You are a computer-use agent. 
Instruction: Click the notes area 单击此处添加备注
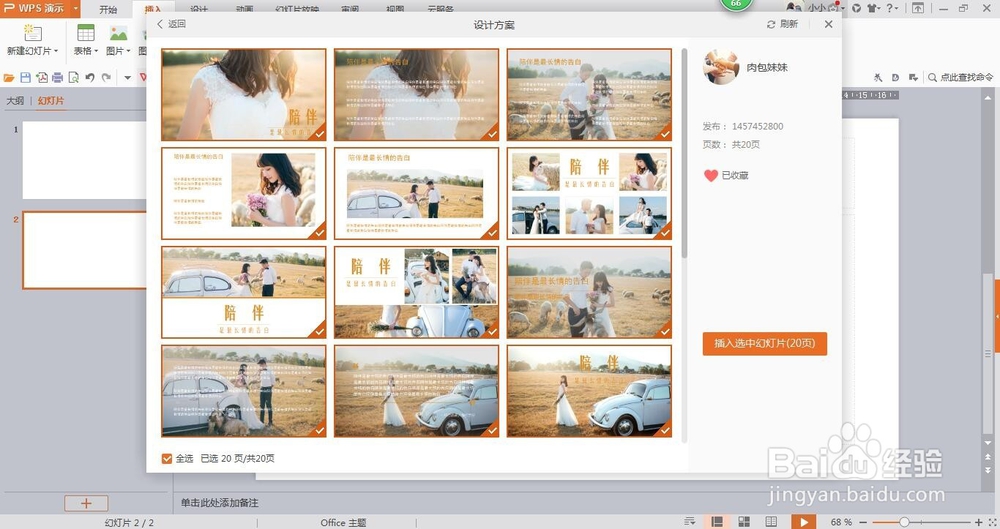tap(219, 503)
